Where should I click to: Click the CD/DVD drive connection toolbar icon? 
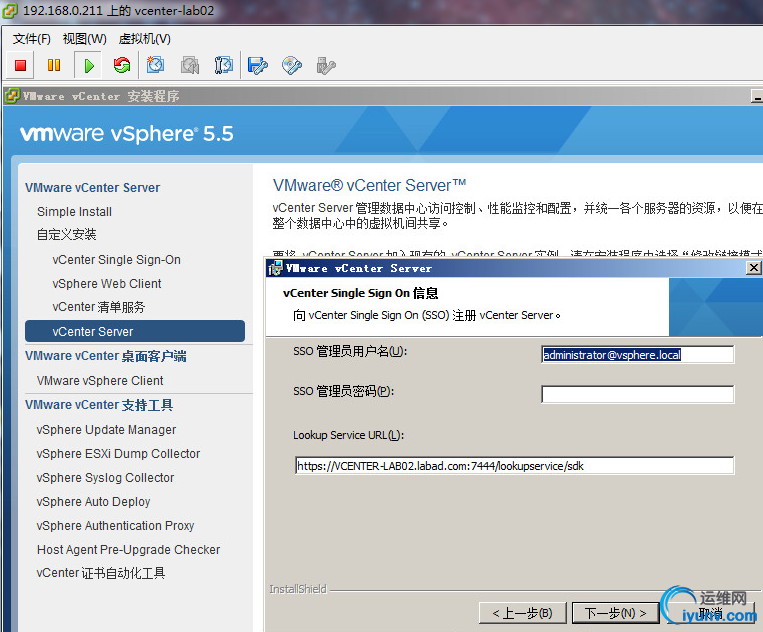292,66
